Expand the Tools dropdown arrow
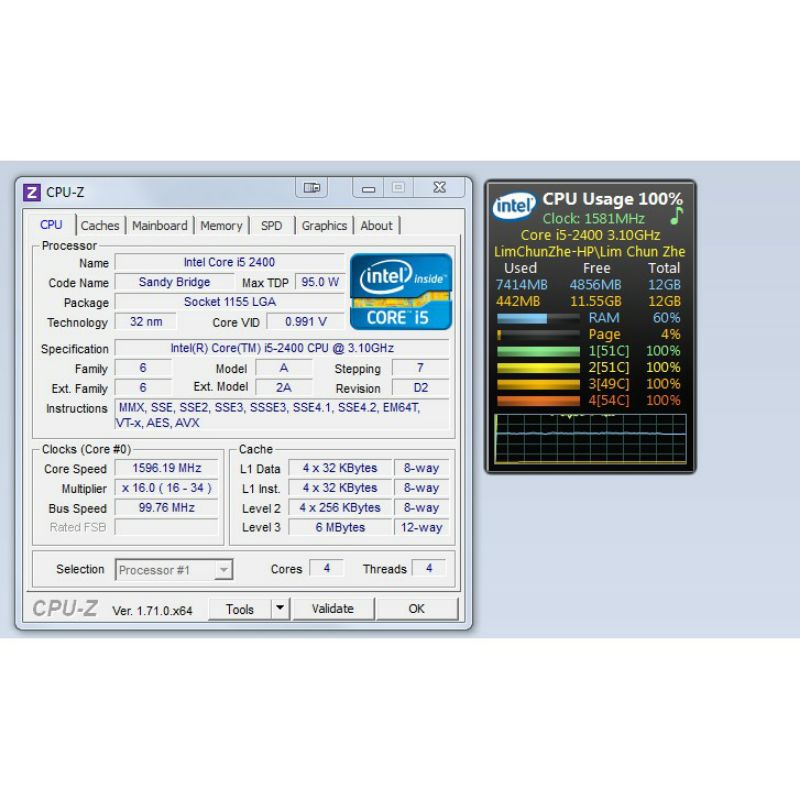The image size is (800, 800). 280,608
